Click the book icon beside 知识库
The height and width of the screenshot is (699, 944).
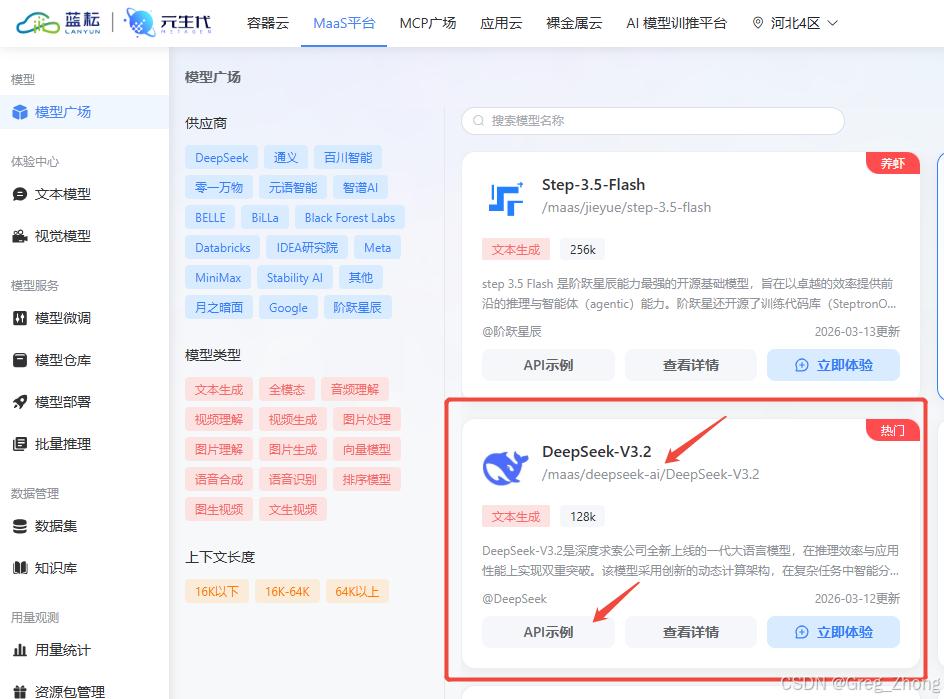[x=20, y=568]
